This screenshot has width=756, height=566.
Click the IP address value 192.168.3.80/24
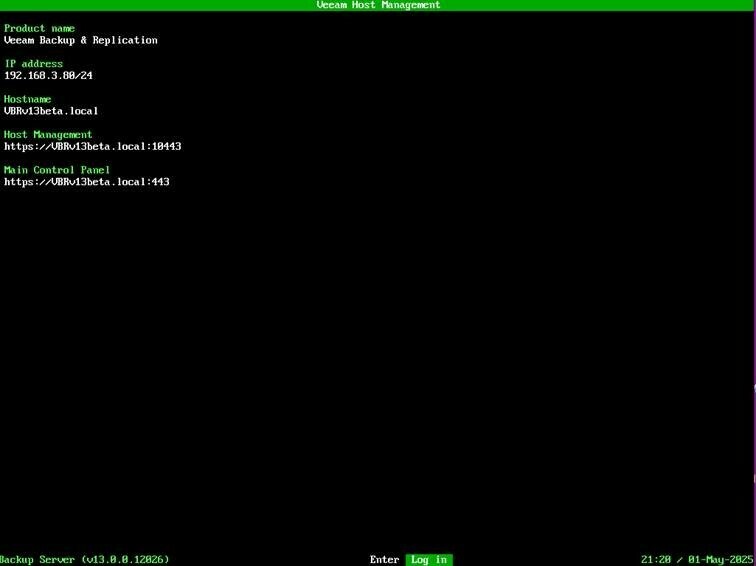click(48, 75)
